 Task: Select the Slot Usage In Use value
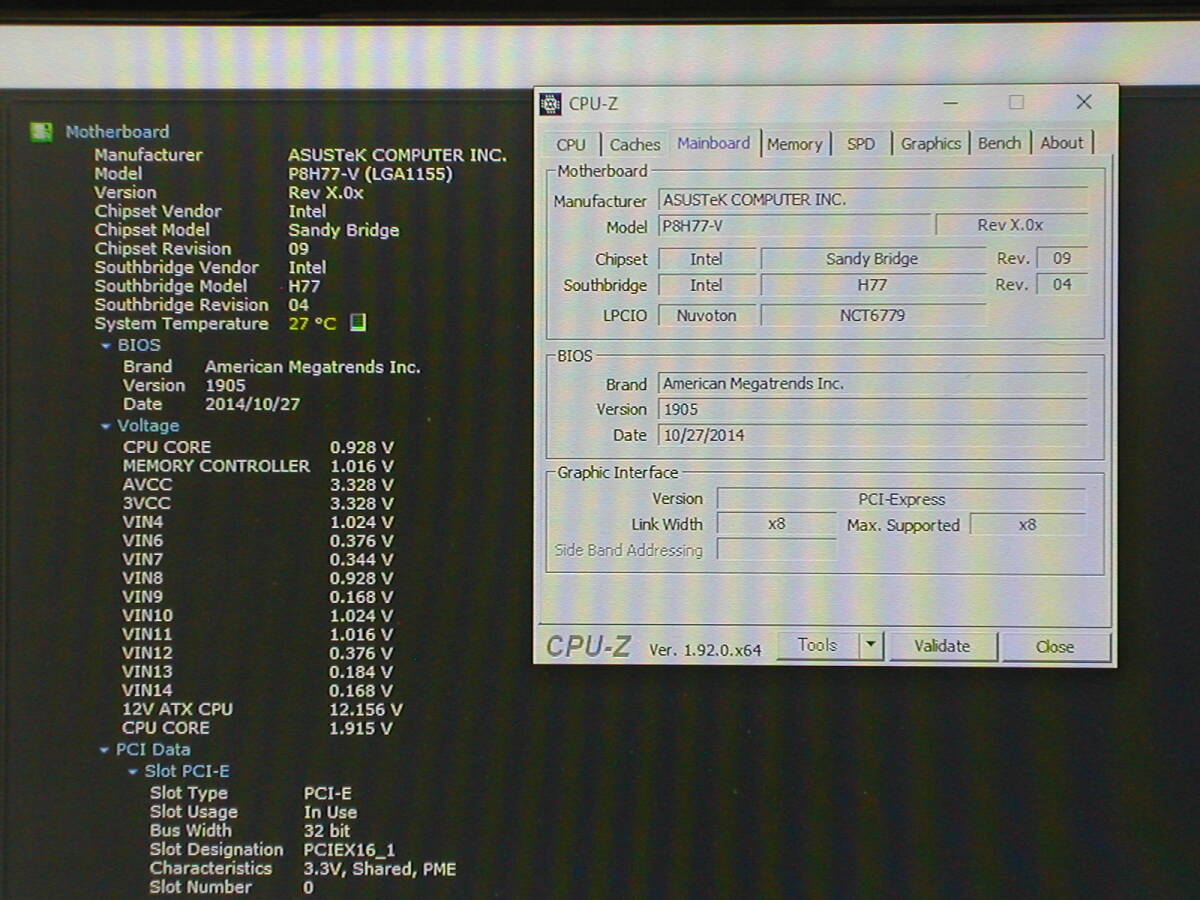point(330,813)
